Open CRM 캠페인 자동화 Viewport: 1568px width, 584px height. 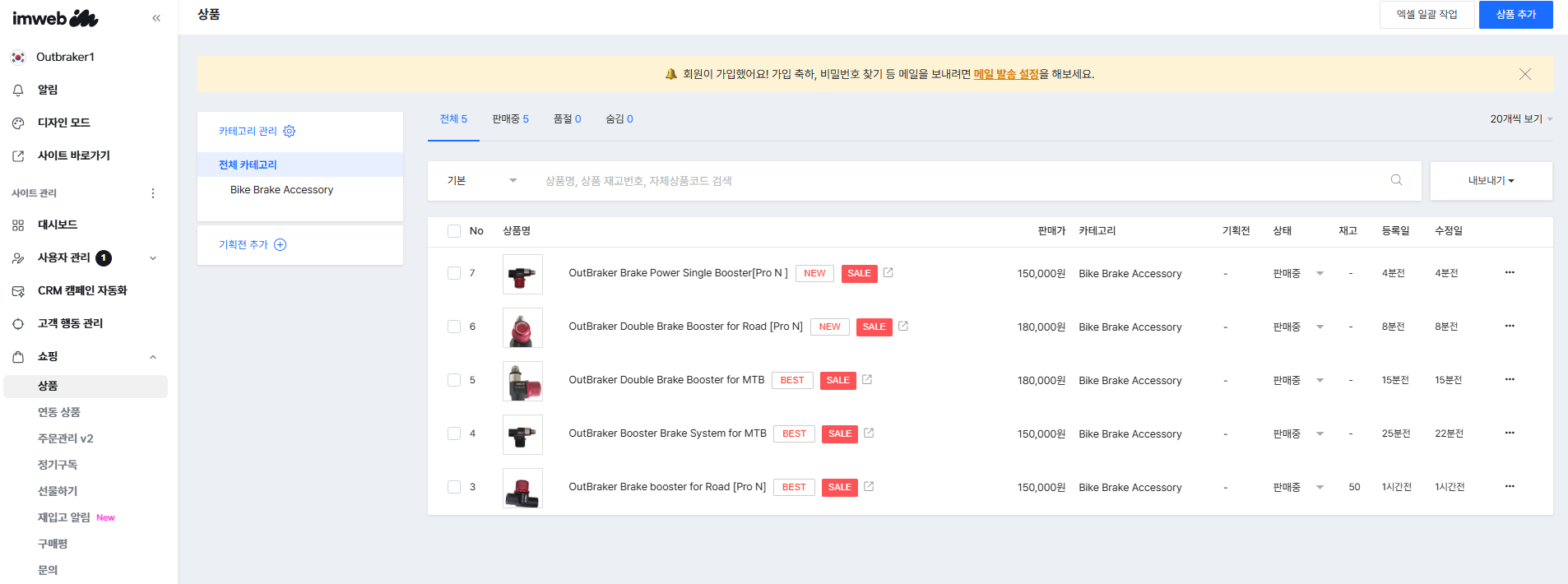pyautogui.click(x=82, y=290)
